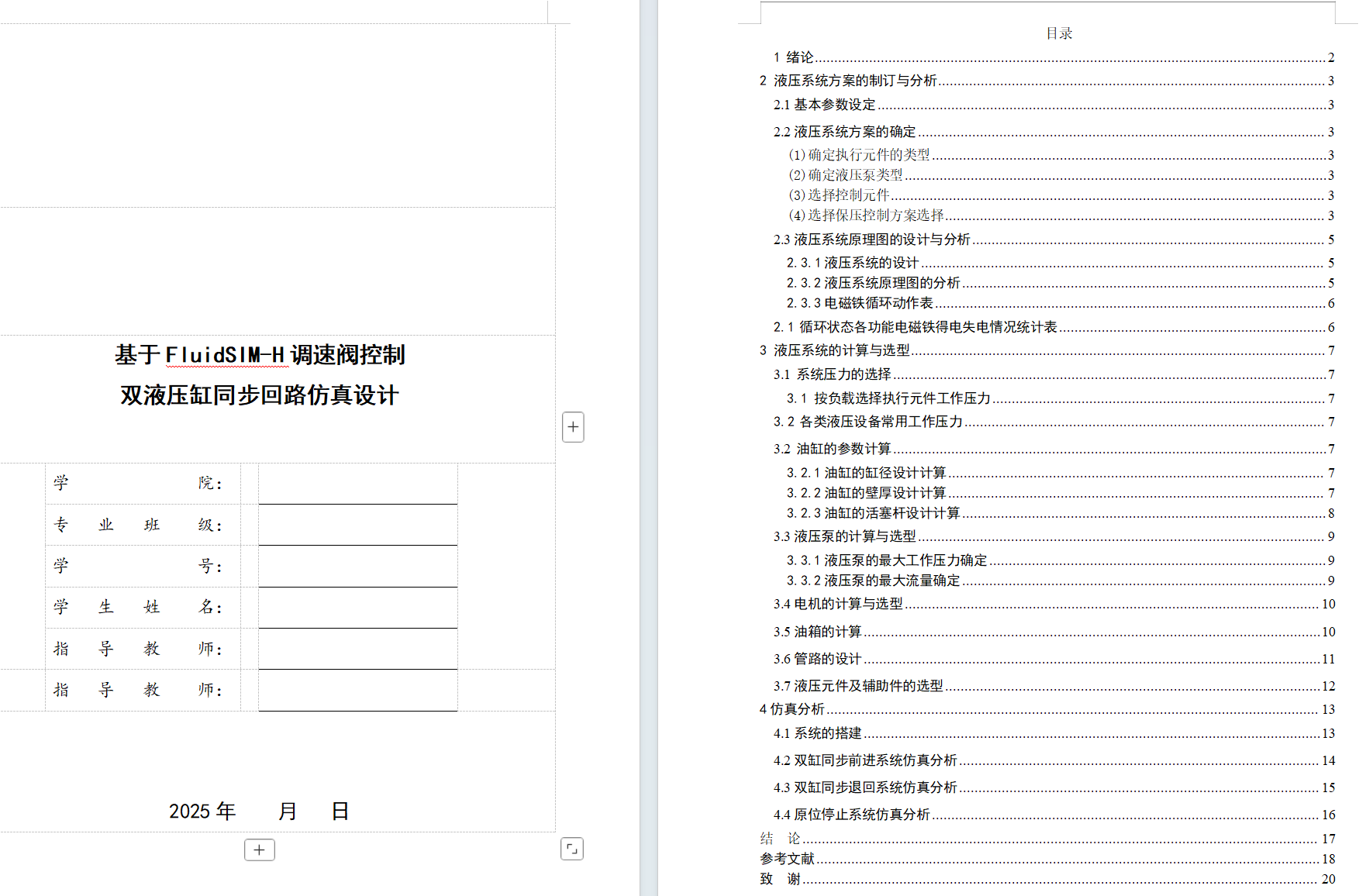Open the contents entry 4.2 双缸同步前进系统仿真分析
The height and width of the screenshot is (896, 1362).
[1053, 760]
